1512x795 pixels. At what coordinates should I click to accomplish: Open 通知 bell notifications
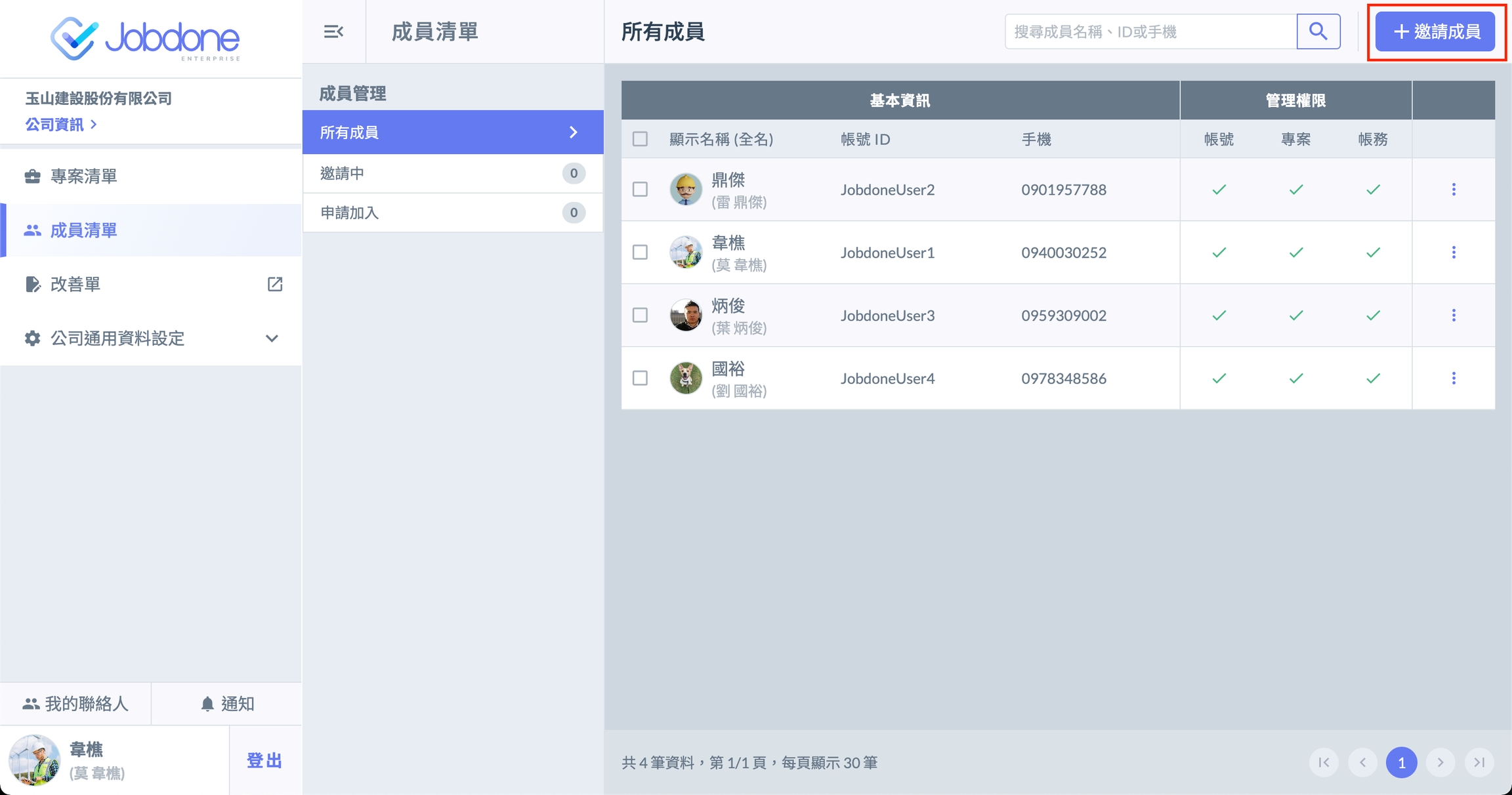point(226,704)
